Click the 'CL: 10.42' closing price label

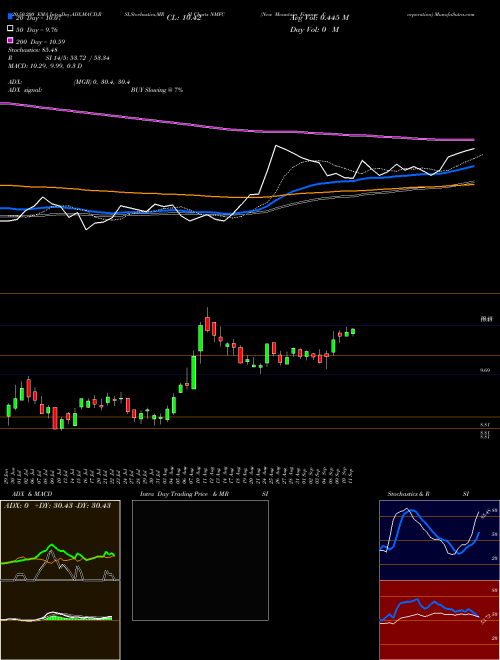pyautogui.click(x=184, y=18)
